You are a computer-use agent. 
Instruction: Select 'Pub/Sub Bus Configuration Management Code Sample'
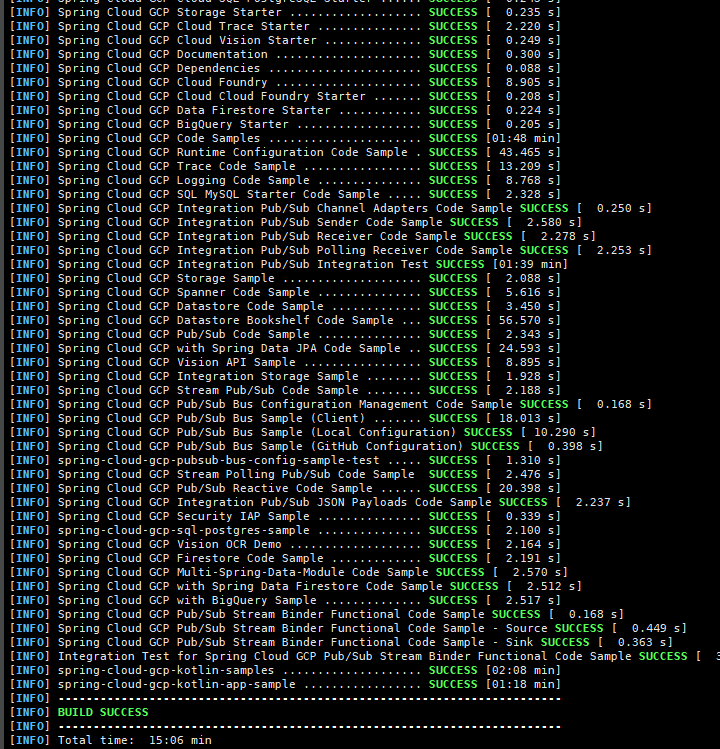[344, 405]
